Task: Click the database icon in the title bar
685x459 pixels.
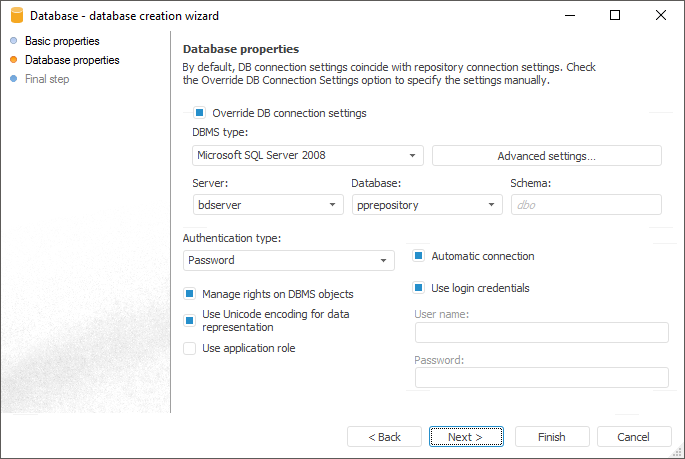Action: pos(17,16)
